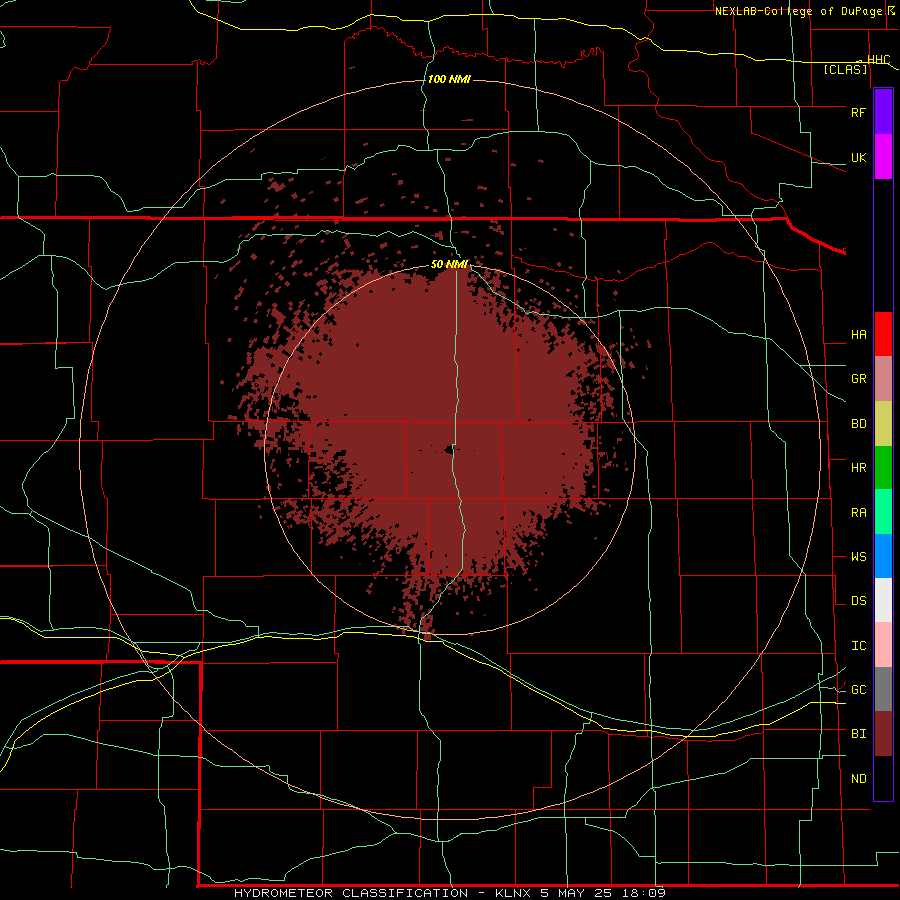Click the DS white legend swatch
900x900 pixels.
point(883,600)
